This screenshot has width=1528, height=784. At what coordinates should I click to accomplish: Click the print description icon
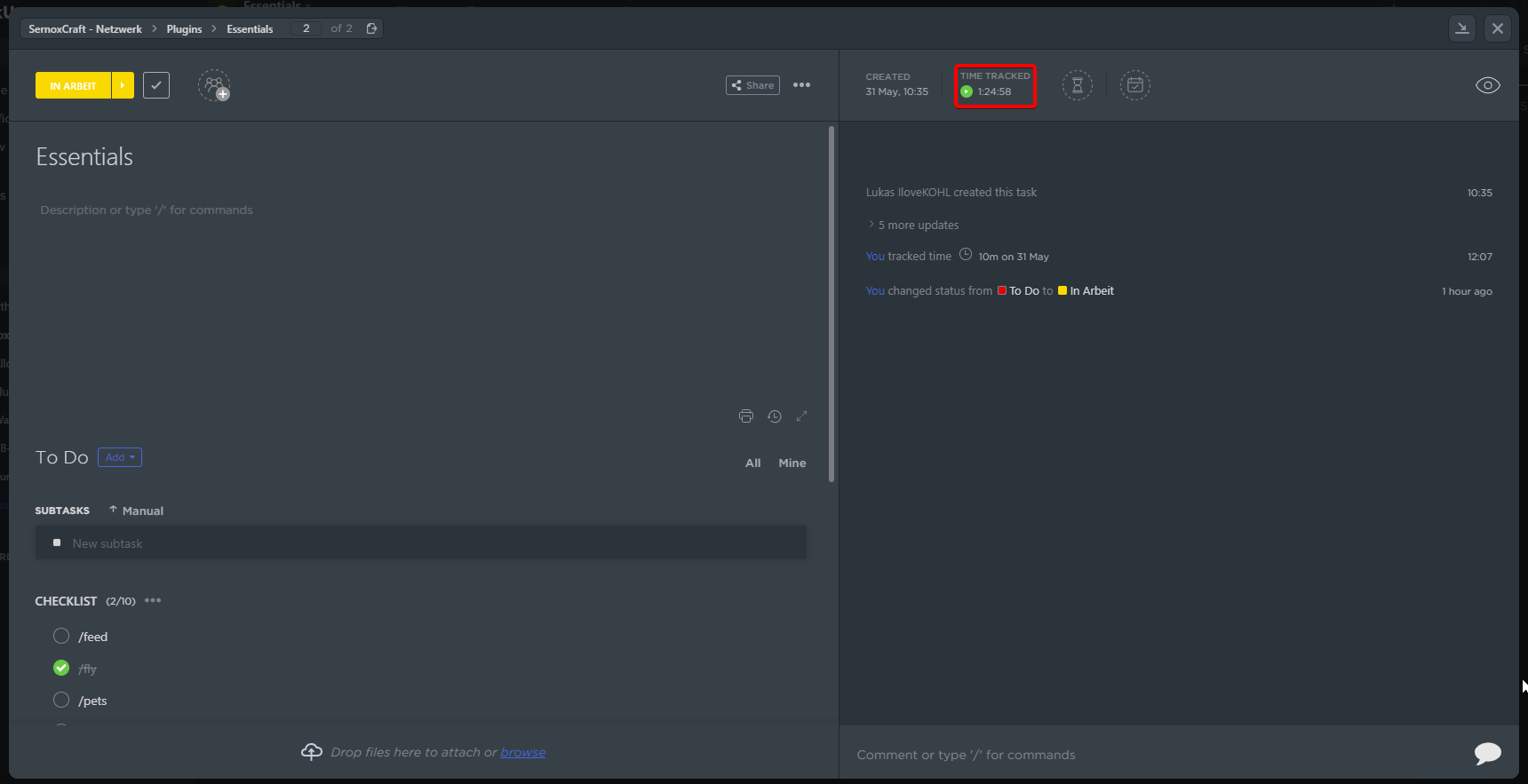click(x=745, y=416)
